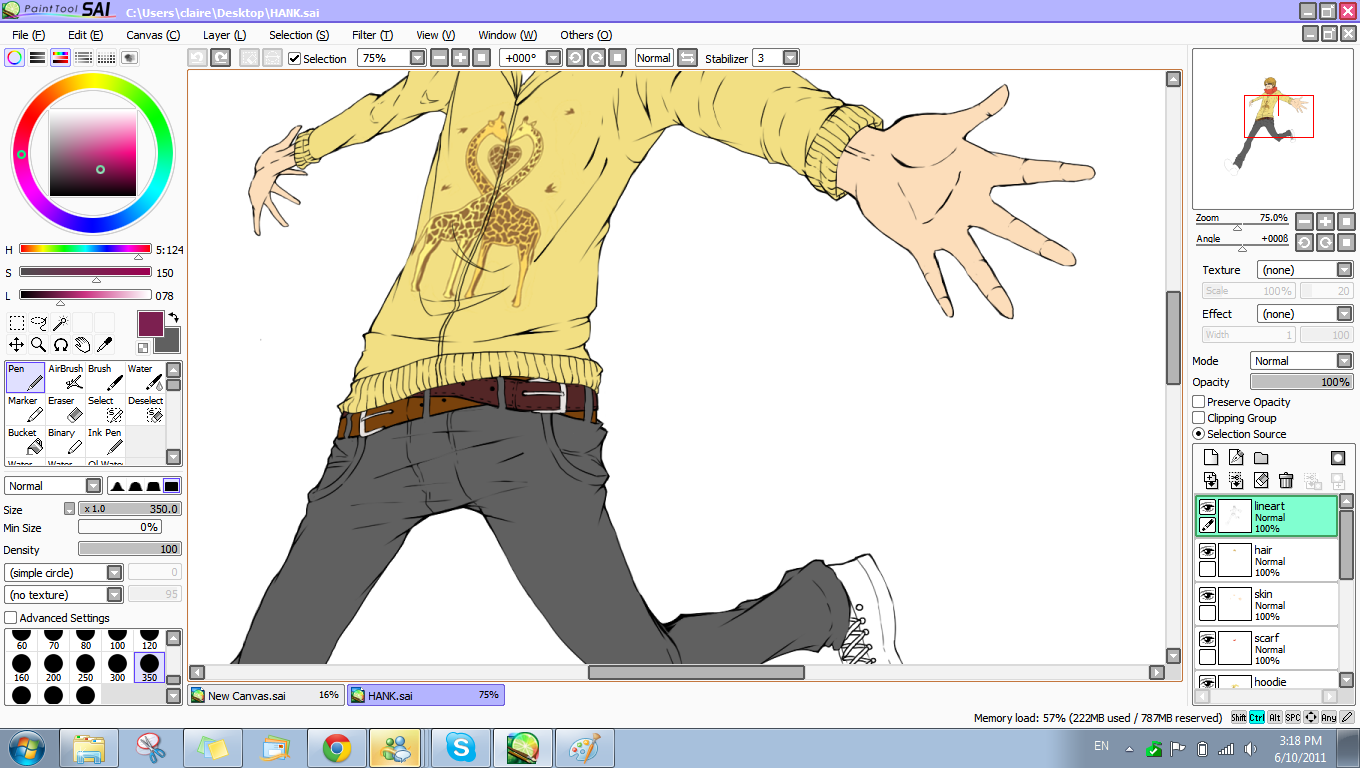
Task: Open the Filter menu
Action: click(x=372, y=35)
